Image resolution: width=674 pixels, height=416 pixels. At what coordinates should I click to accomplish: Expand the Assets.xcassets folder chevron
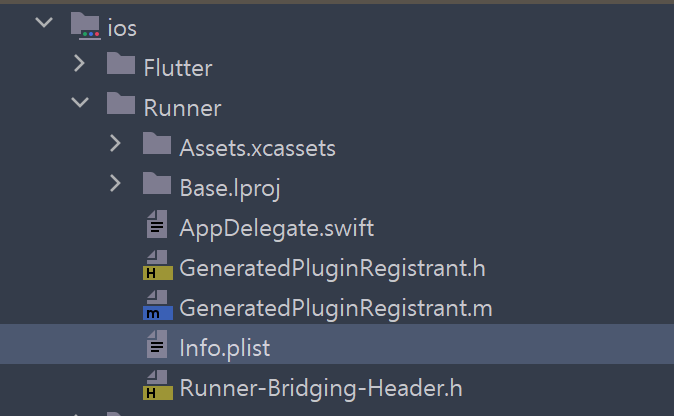click(x=115, y=143)
